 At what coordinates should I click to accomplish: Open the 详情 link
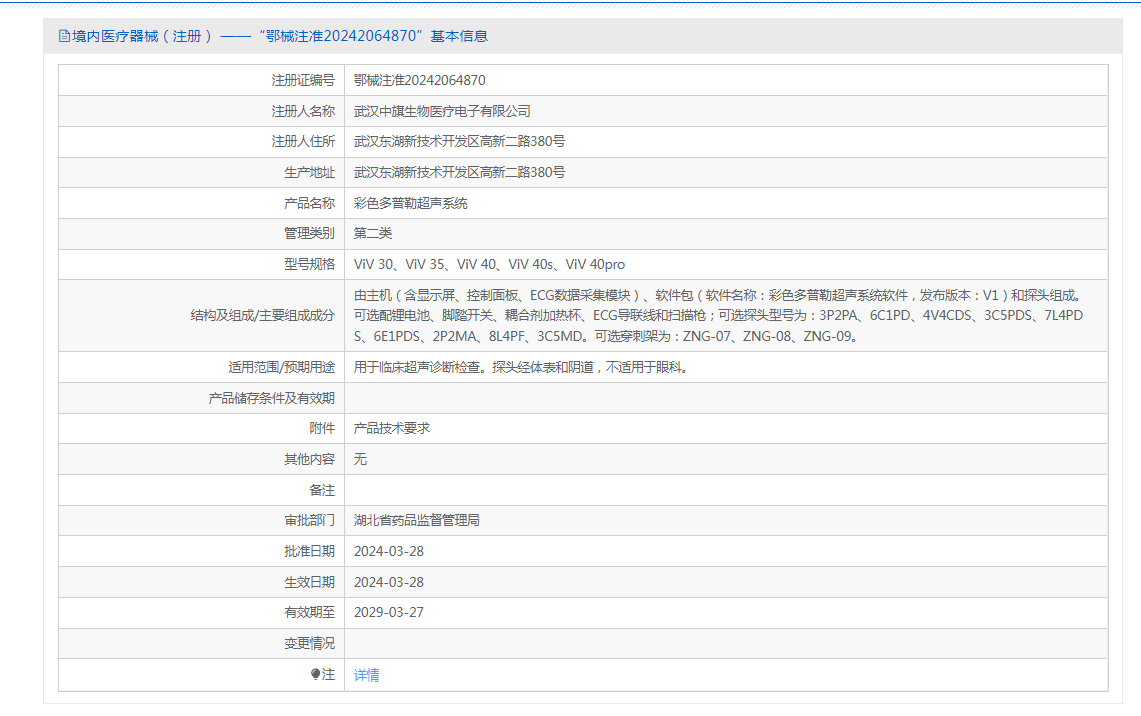[x=367, y=675]
